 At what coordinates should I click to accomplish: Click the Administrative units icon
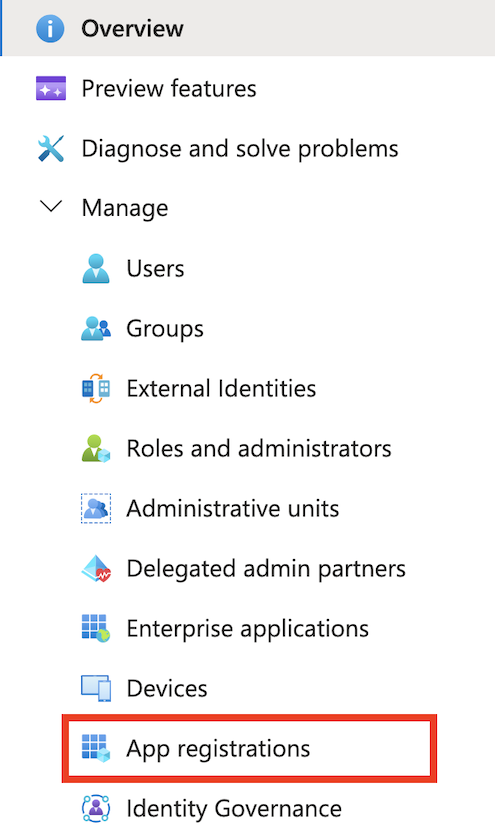coord(96,508)
